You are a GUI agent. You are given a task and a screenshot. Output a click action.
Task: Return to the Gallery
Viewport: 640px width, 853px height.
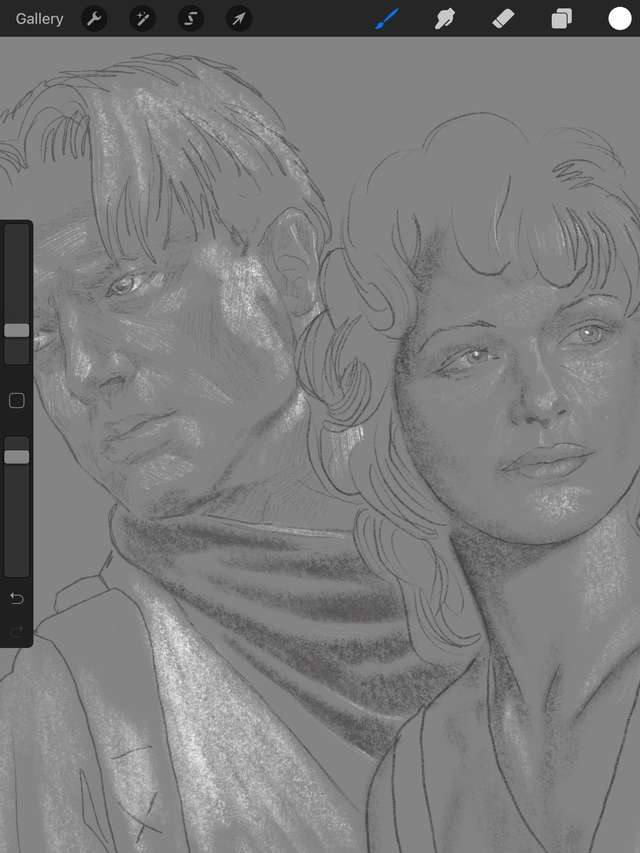coord(39,18)
